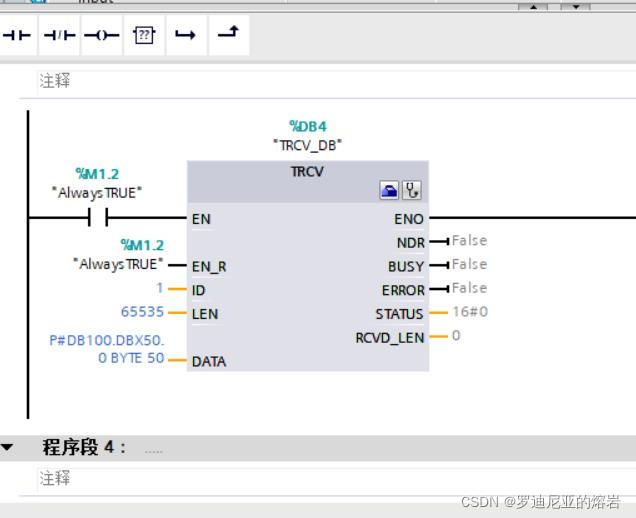Select the RCVD_LEN output pin label

(x=390, y=338)
